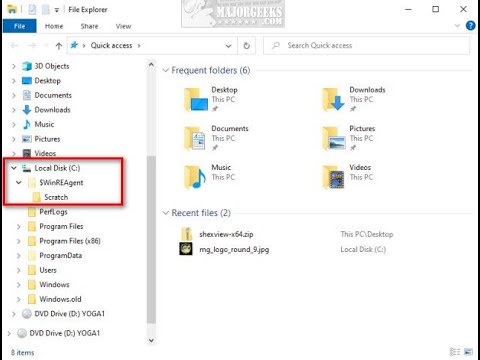Select Downloads in the navigation pane
This screenshot has width=480, height=360.
(52, 110)
